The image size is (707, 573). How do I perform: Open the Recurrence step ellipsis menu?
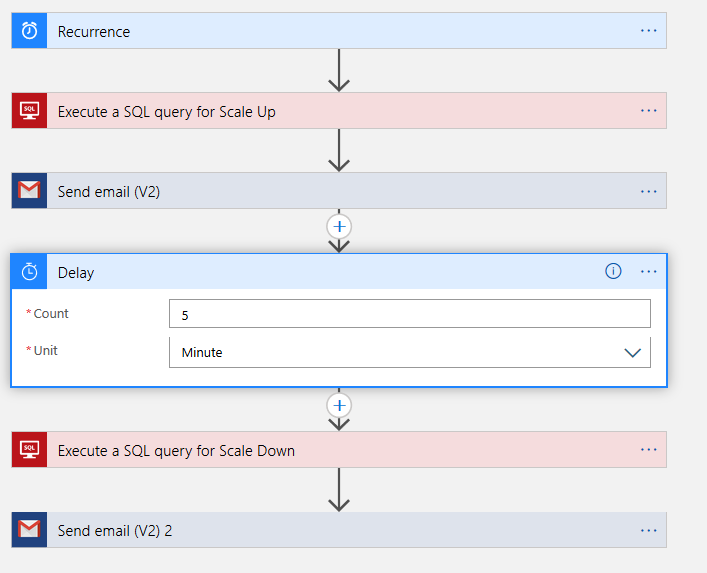pos(649,31)
